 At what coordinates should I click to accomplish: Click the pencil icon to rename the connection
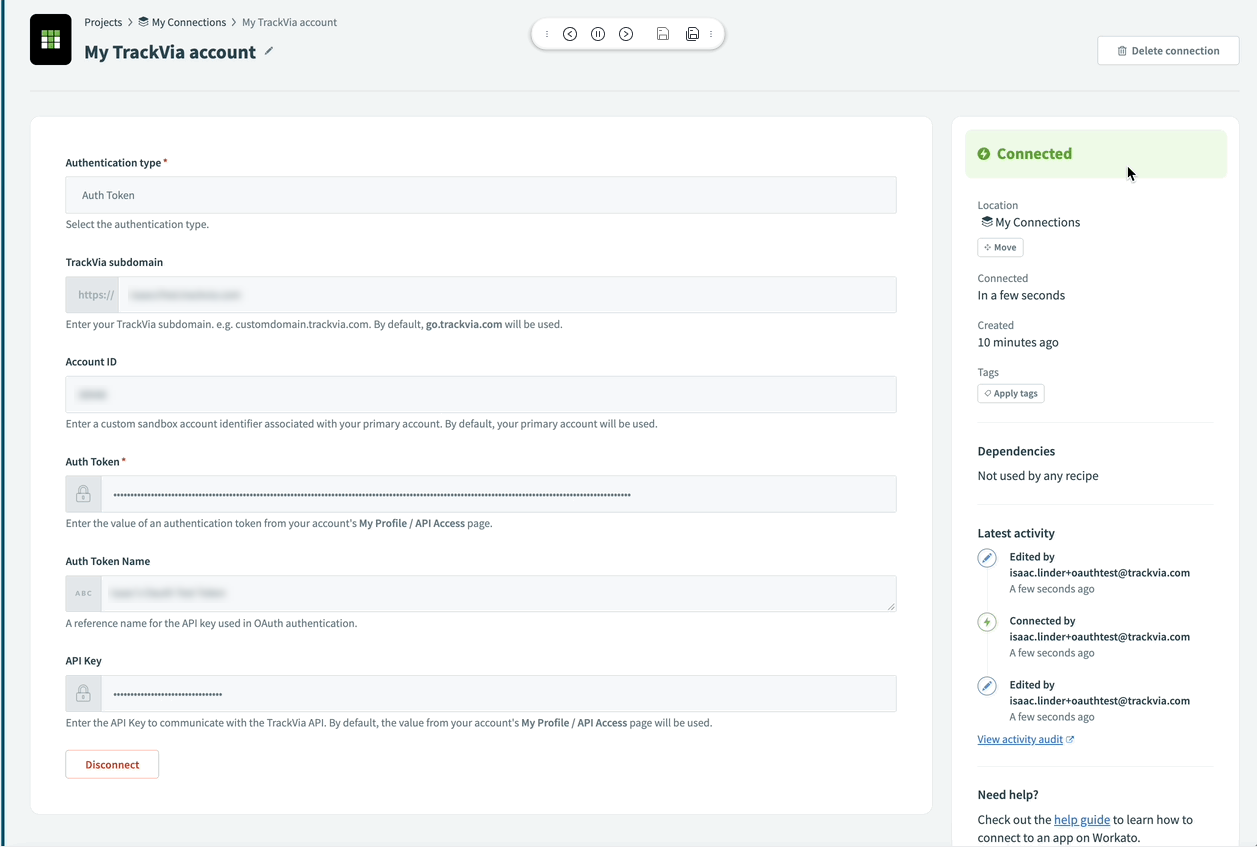pos(269,51)
